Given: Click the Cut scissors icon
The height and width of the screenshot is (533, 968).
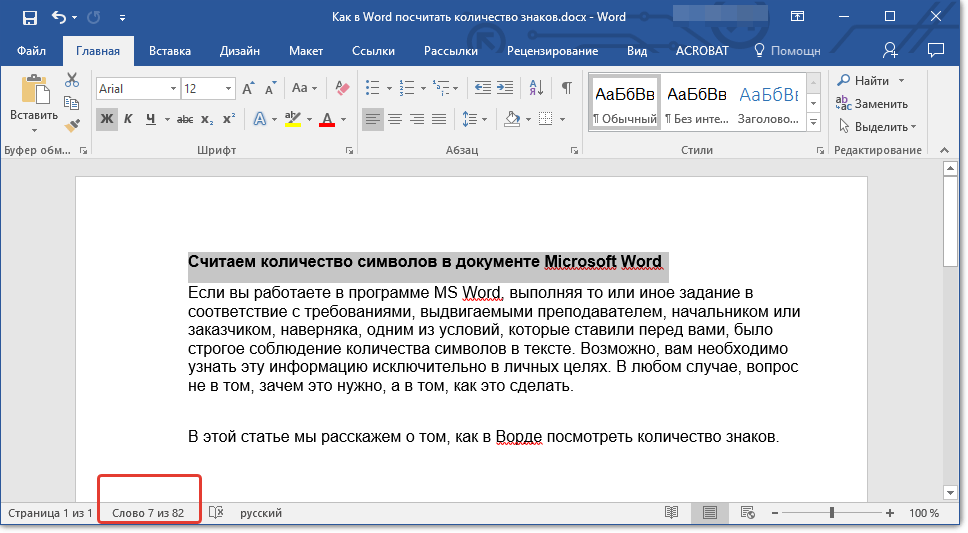Looking at the screenshot, I should [72, 80].
